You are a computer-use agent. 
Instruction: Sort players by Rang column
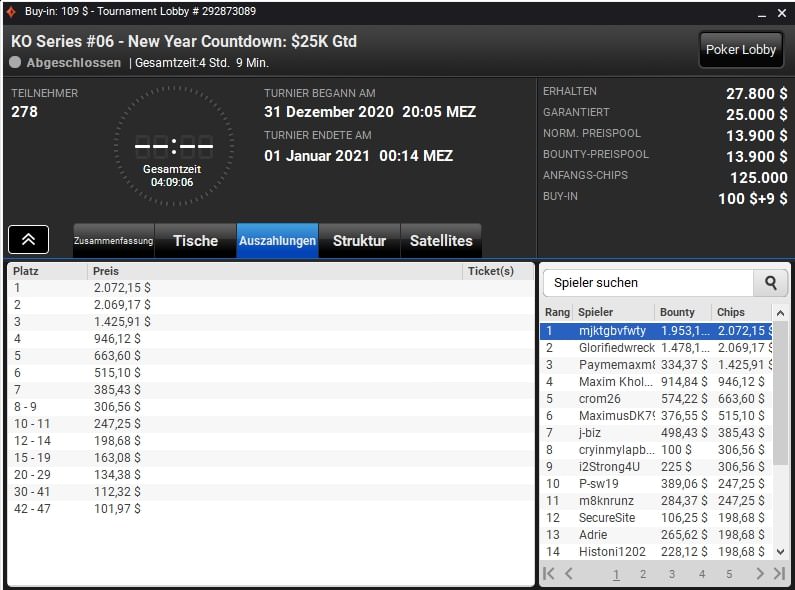557,312
